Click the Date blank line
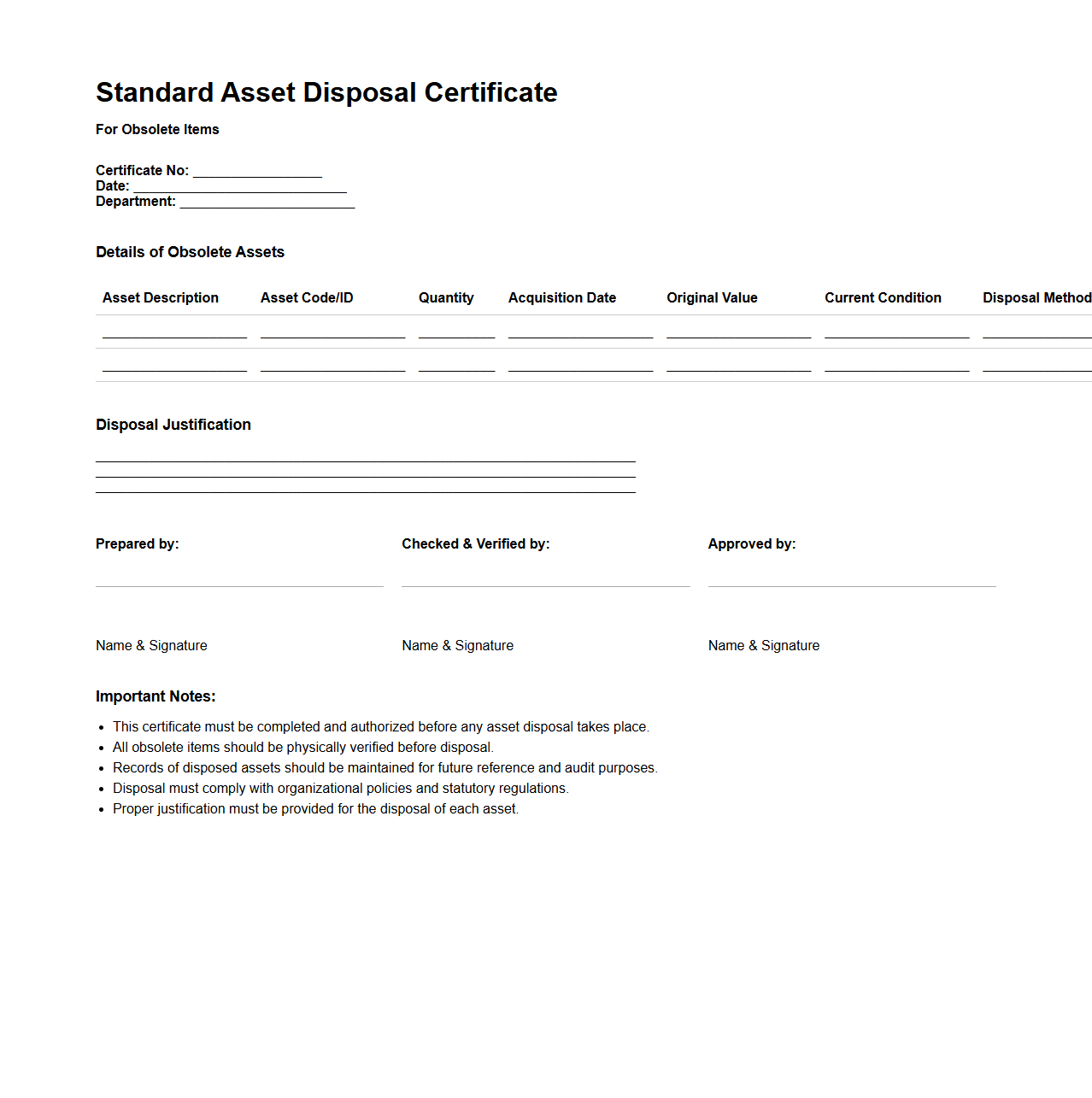 [239, 186]
